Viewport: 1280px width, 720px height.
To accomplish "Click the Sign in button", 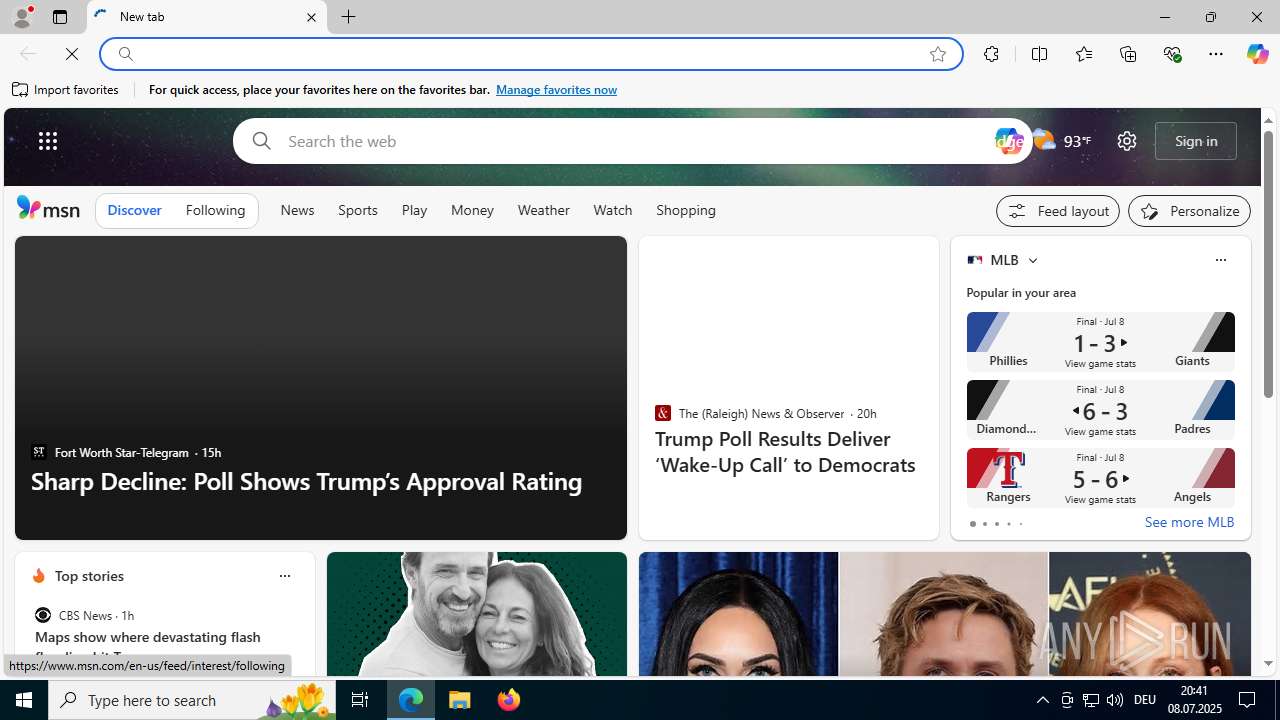I will coord(1196,141).
